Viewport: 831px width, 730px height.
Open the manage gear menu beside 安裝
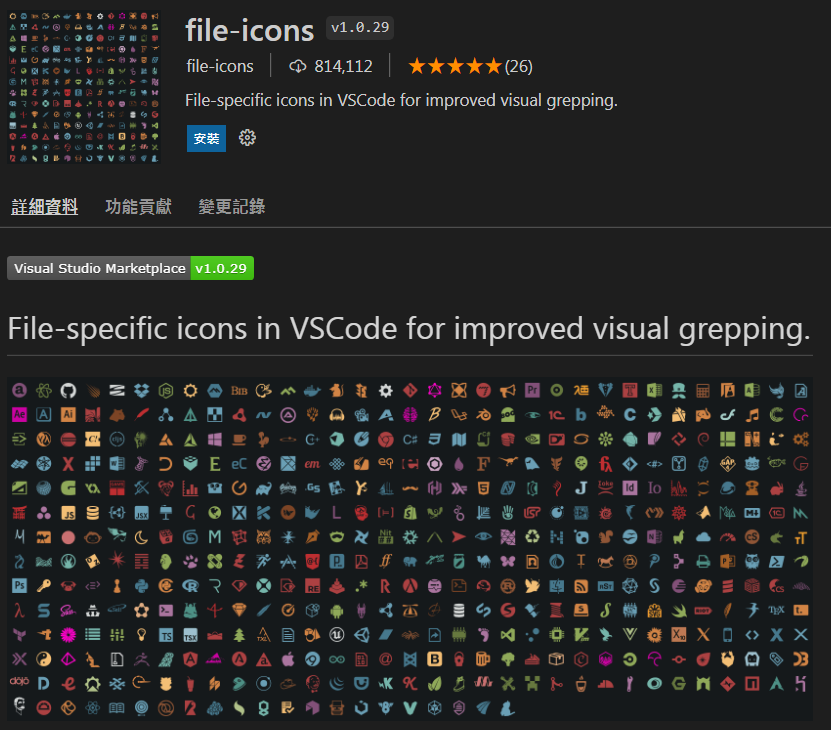click(247, 138)
